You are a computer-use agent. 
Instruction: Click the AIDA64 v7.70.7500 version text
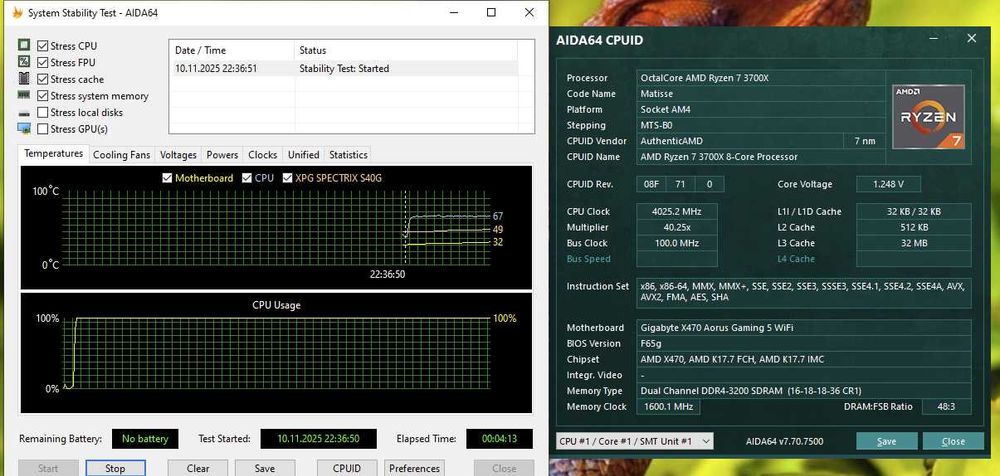click(x=784, y=442)
